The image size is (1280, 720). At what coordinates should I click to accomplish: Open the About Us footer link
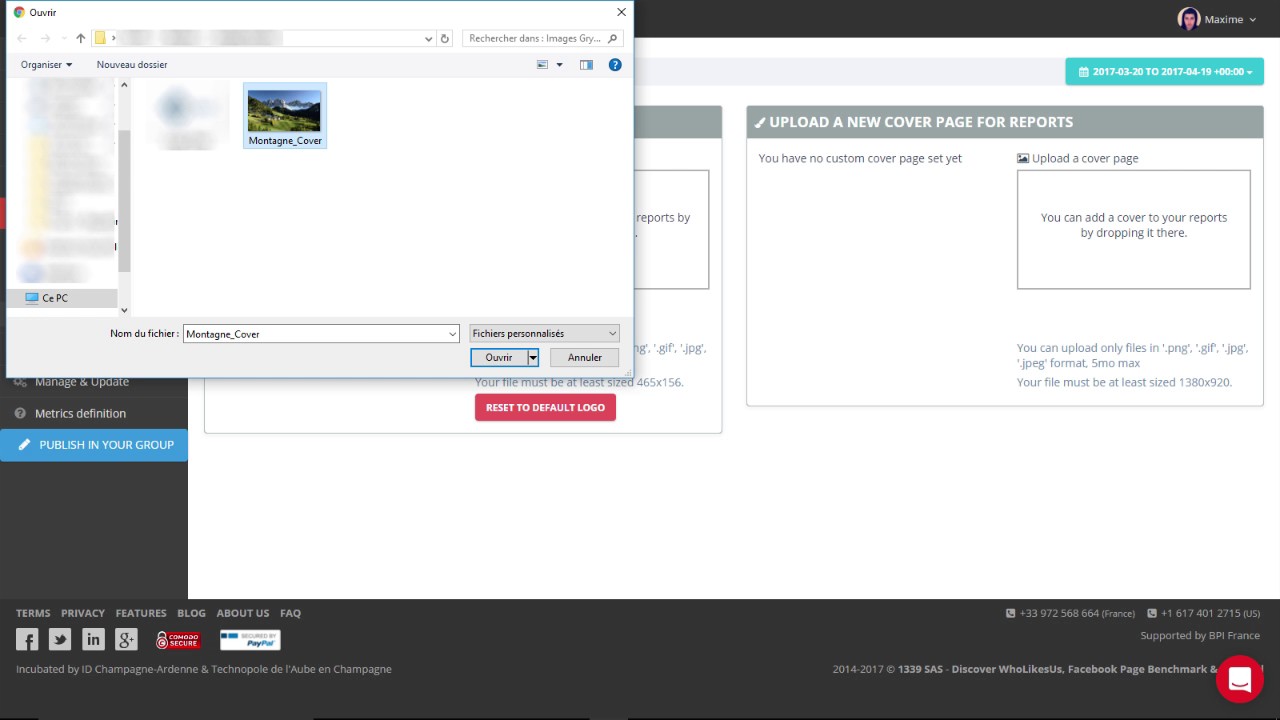[x=243, y=613]
